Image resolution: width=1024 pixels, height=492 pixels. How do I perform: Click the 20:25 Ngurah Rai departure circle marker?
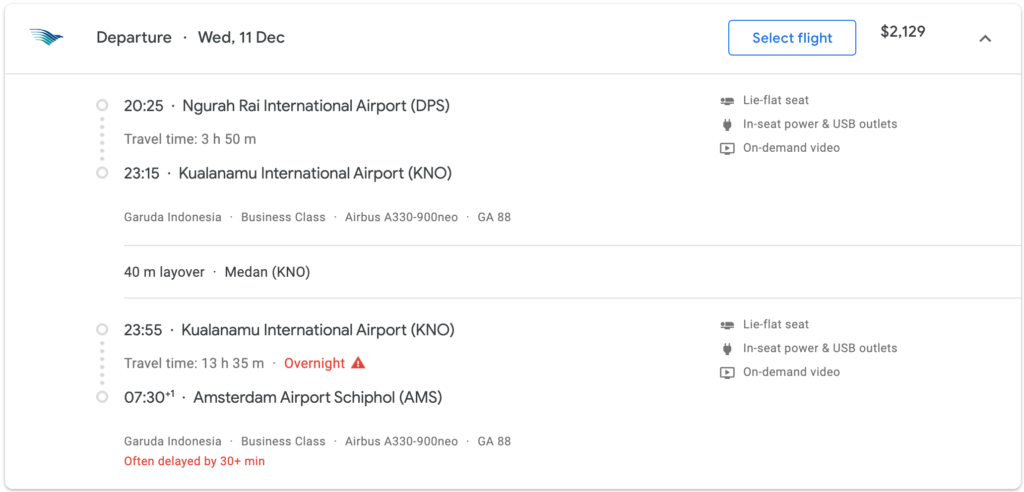(101, 105)
